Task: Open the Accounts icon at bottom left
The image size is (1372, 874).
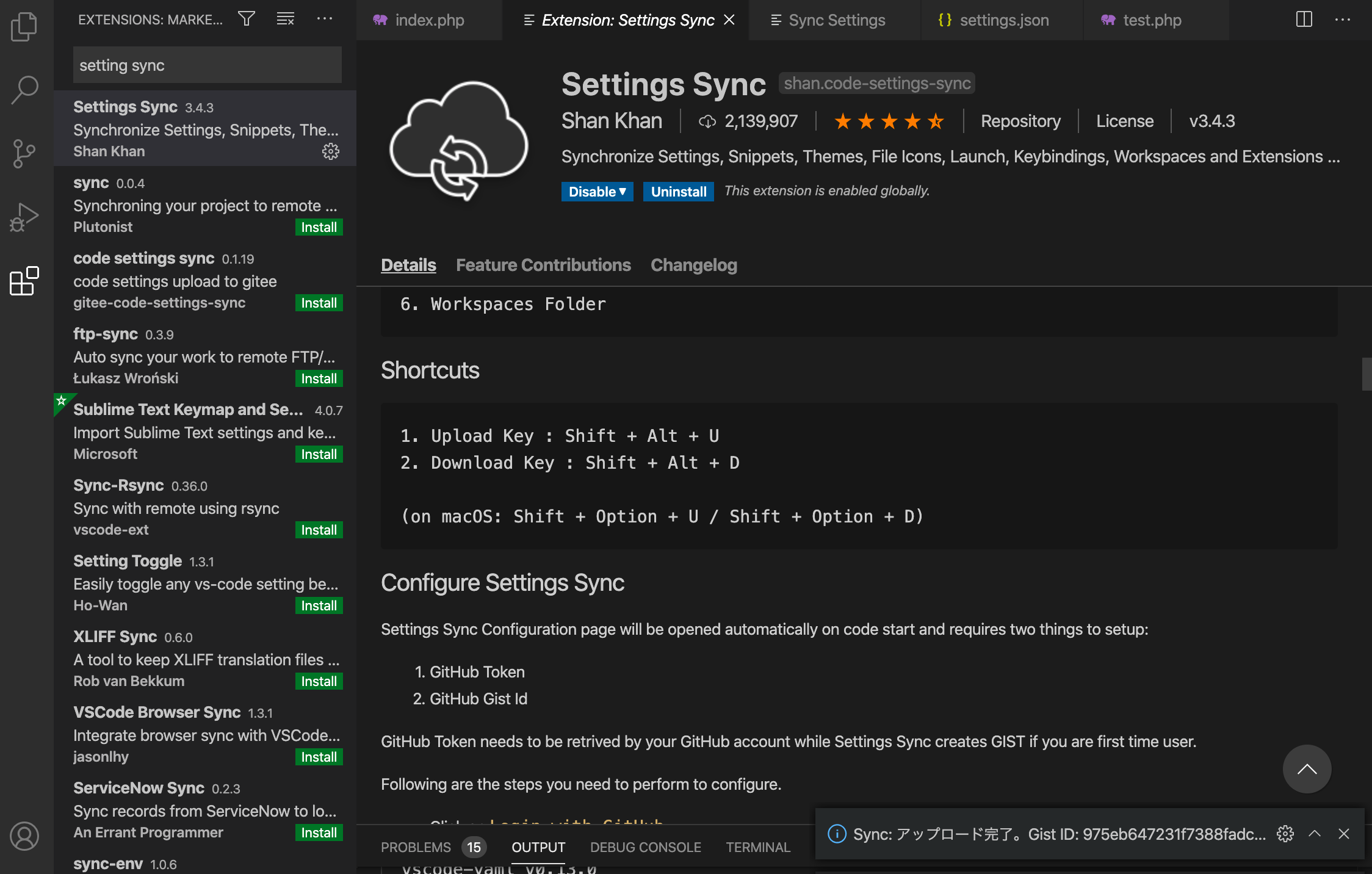Action: point(24,836)
